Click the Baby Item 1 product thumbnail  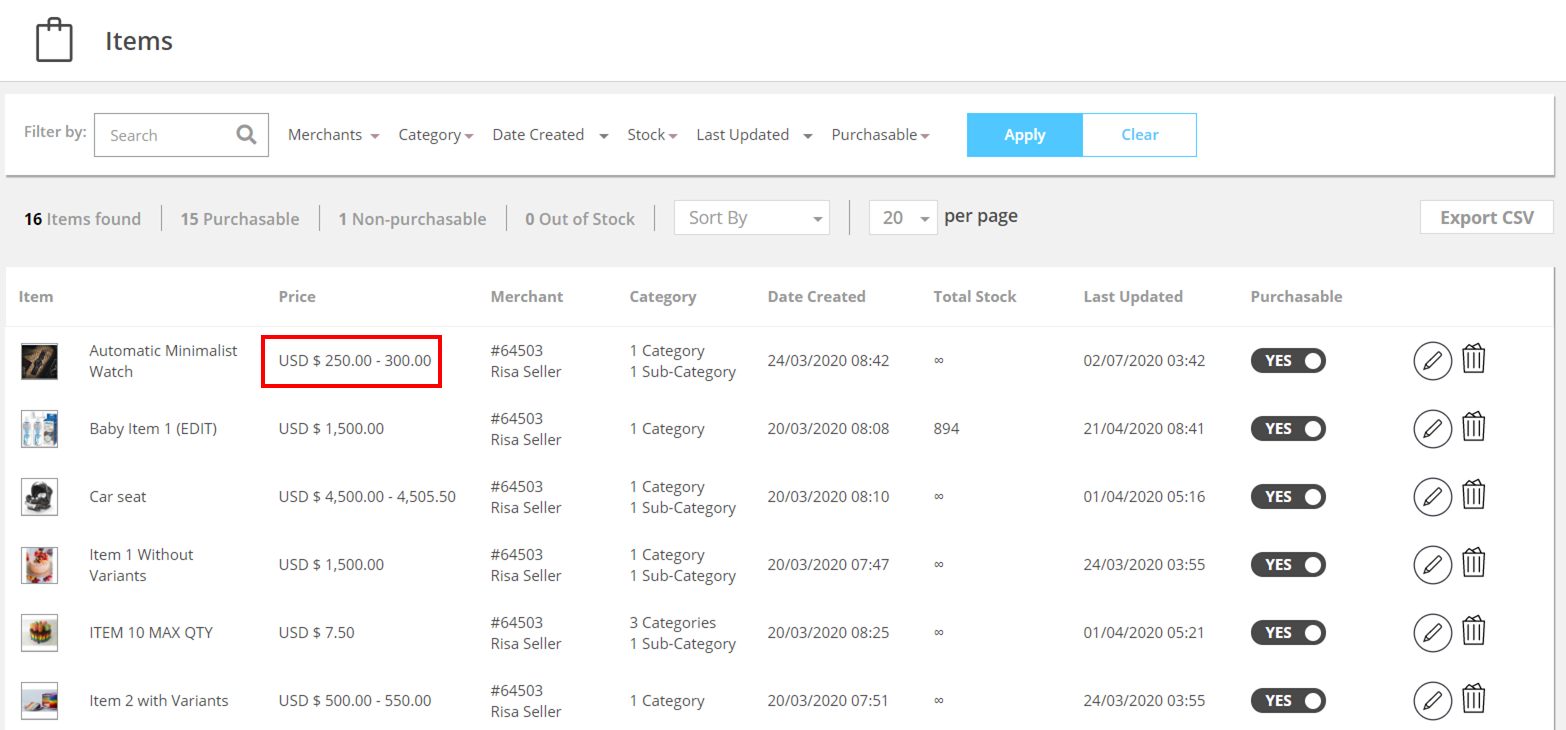(40, 429)
